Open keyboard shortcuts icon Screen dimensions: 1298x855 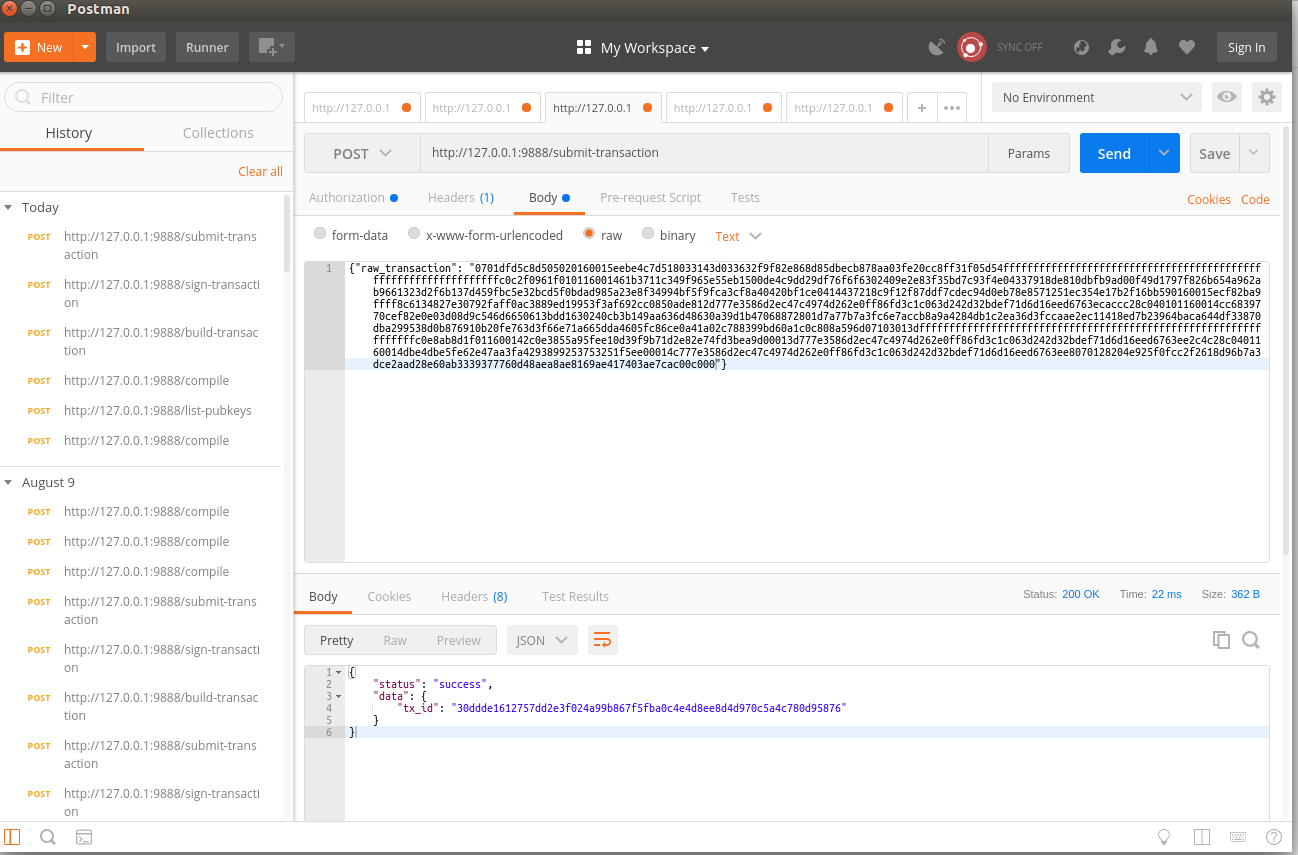pyautogui.click(x=1238, y=837)
